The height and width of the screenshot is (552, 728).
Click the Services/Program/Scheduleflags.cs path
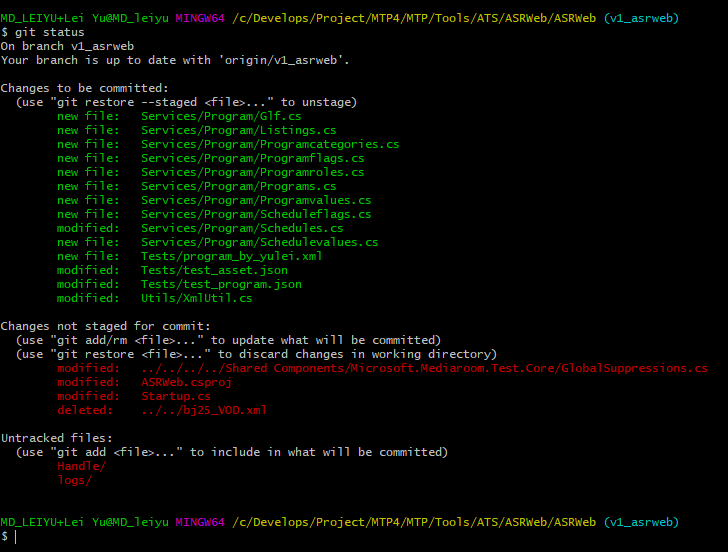pyautogui.click(x=256, y=214)
